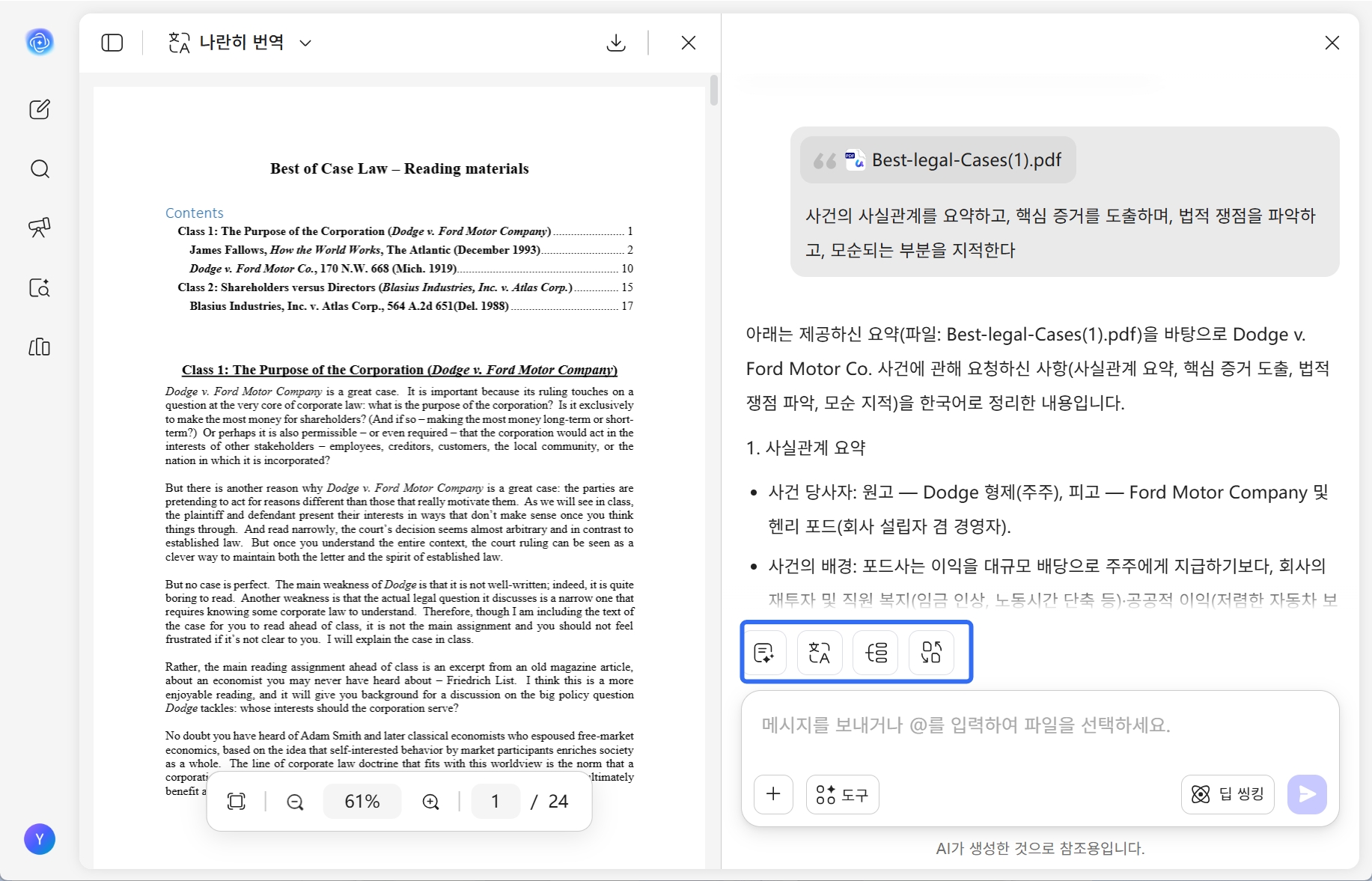The width and height of the screenshot is (1372, 881).
Task: Close the chat panel
Action: (1332, 43)
